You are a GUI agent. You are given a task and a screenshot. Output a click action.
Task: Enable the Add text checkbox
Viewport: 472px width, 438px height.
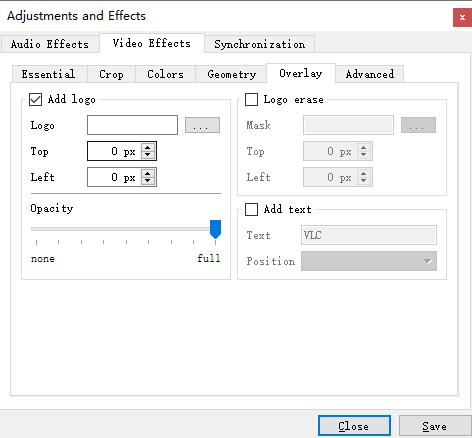coord(251,209)
